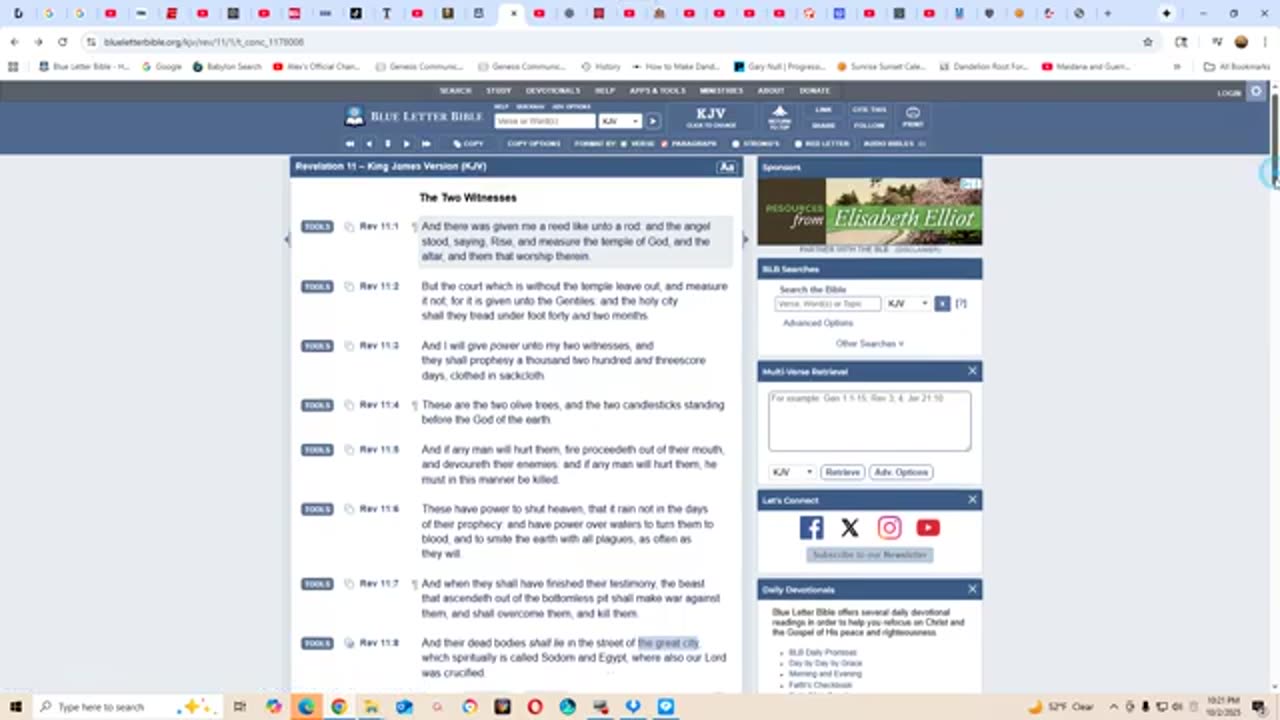This screenshot has width=1280, height=720.
Task: Go to the previous chapter using the double-left arrow
Action: click(349, 144)
